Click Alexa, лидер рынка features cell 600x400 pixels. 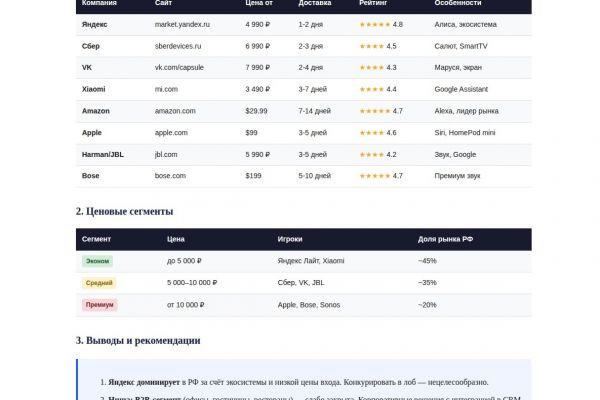click(466, 111)
